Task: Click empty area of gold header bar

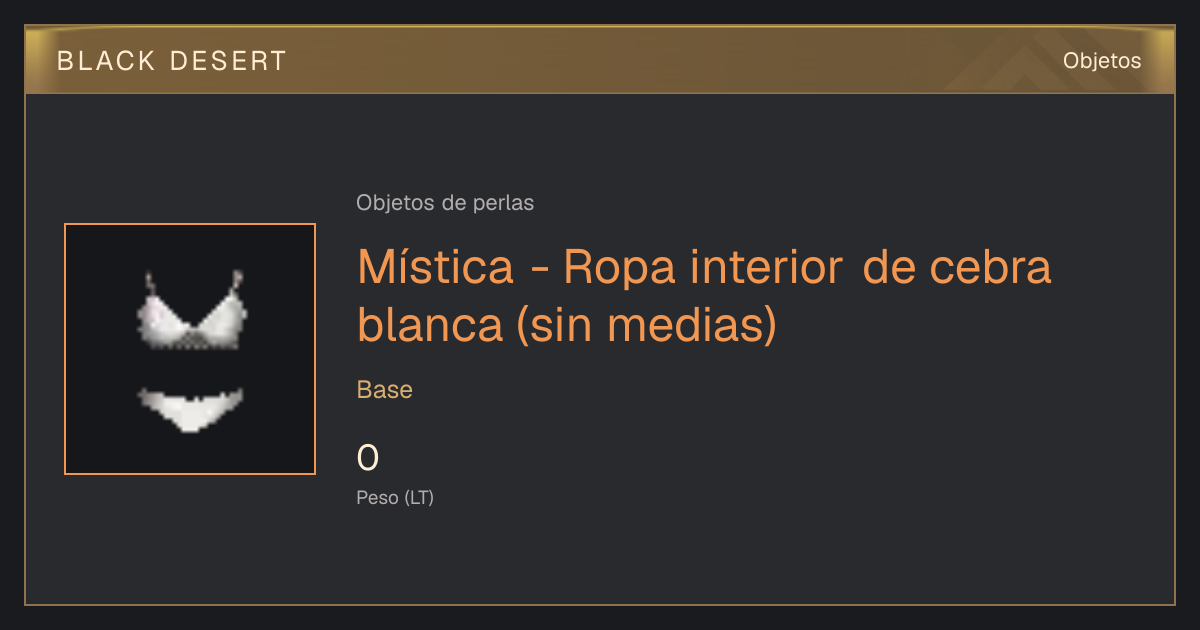Action: tap(650, 60)
